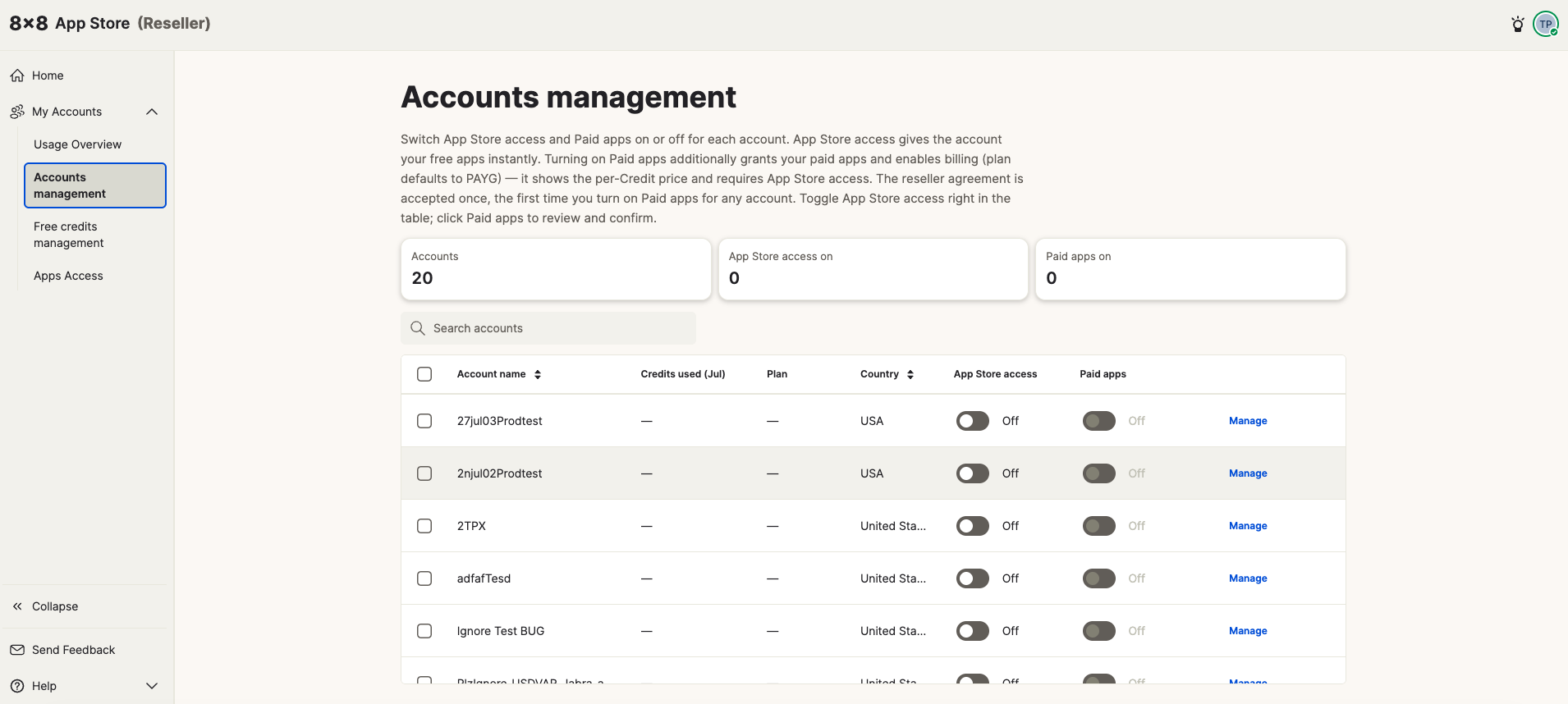This screenshot has width=1568, height=704.
Task: Select the Ignore Test BUG row checkbox
Action: click(424, 631)
